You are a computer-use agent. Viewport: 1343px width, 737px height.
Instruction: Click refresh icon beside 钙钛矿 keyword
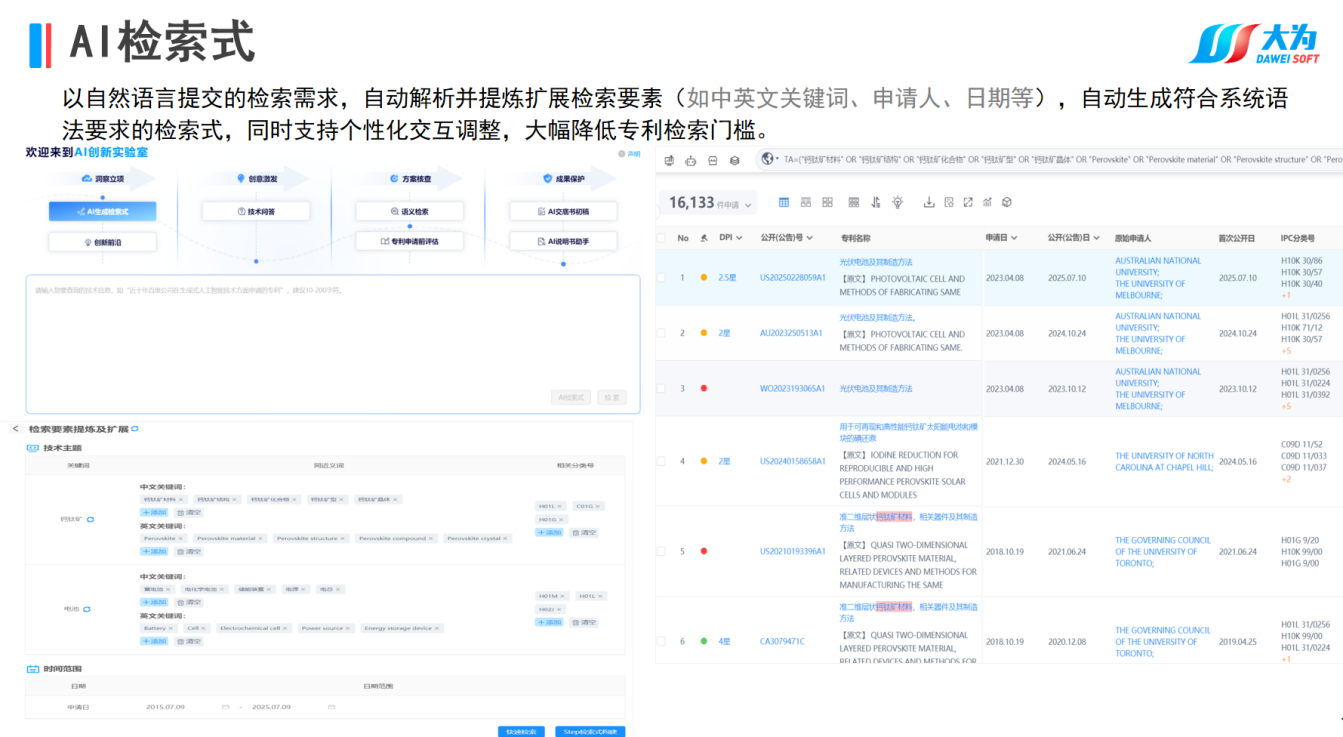pyautogui.click(x=90, y=520)
